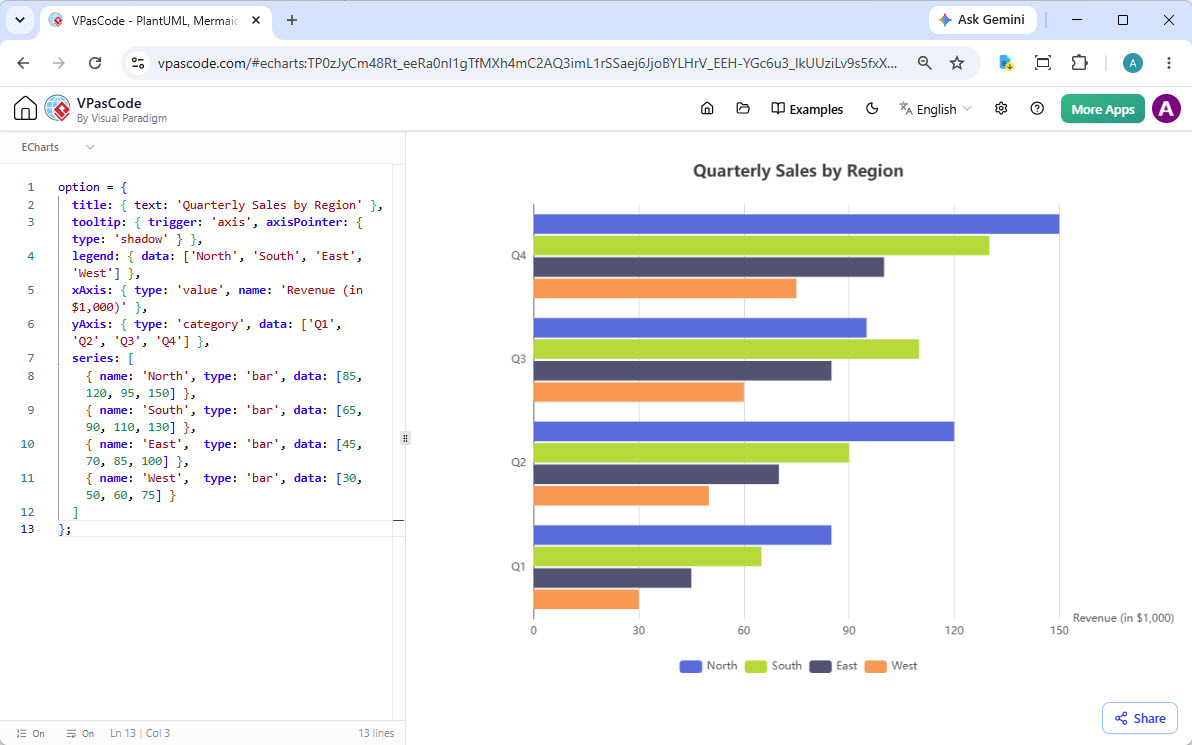Expand the ECharts diagram type dropdown

pyautogui.click(x=58, y=147)
